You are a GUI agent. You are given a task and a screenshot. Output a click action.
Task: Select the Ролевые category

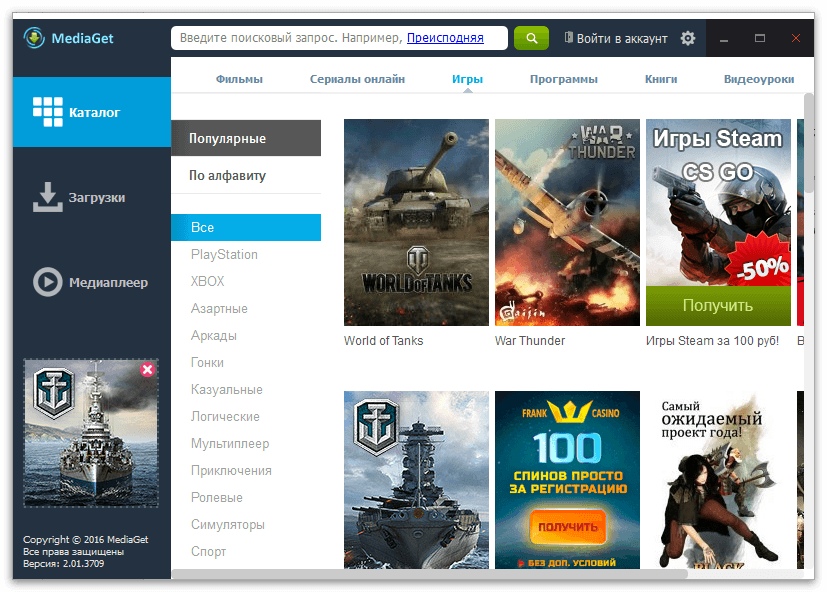click(217, 498)
